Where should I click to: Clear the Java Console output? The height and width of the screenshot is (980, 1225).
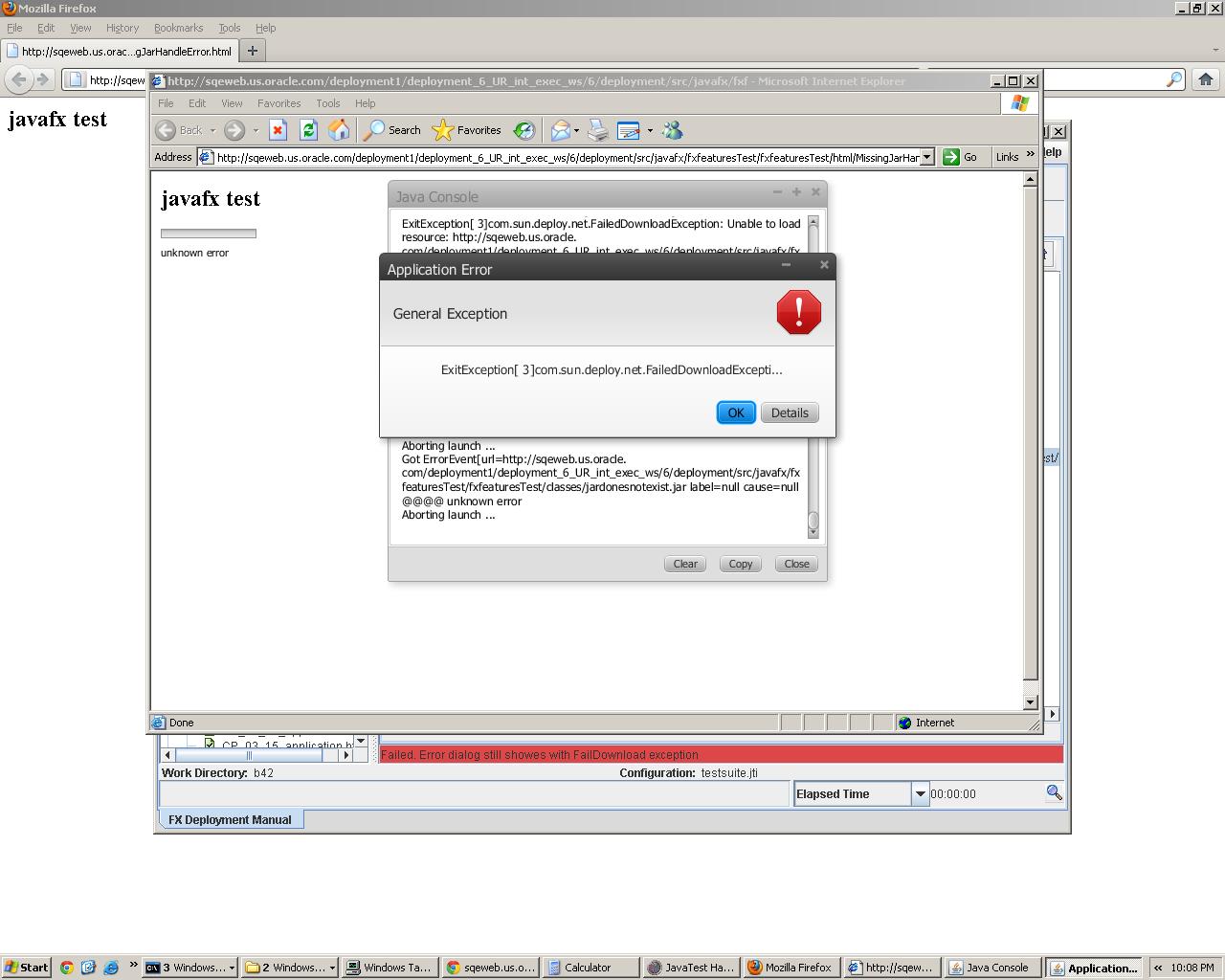coord(685,564)
